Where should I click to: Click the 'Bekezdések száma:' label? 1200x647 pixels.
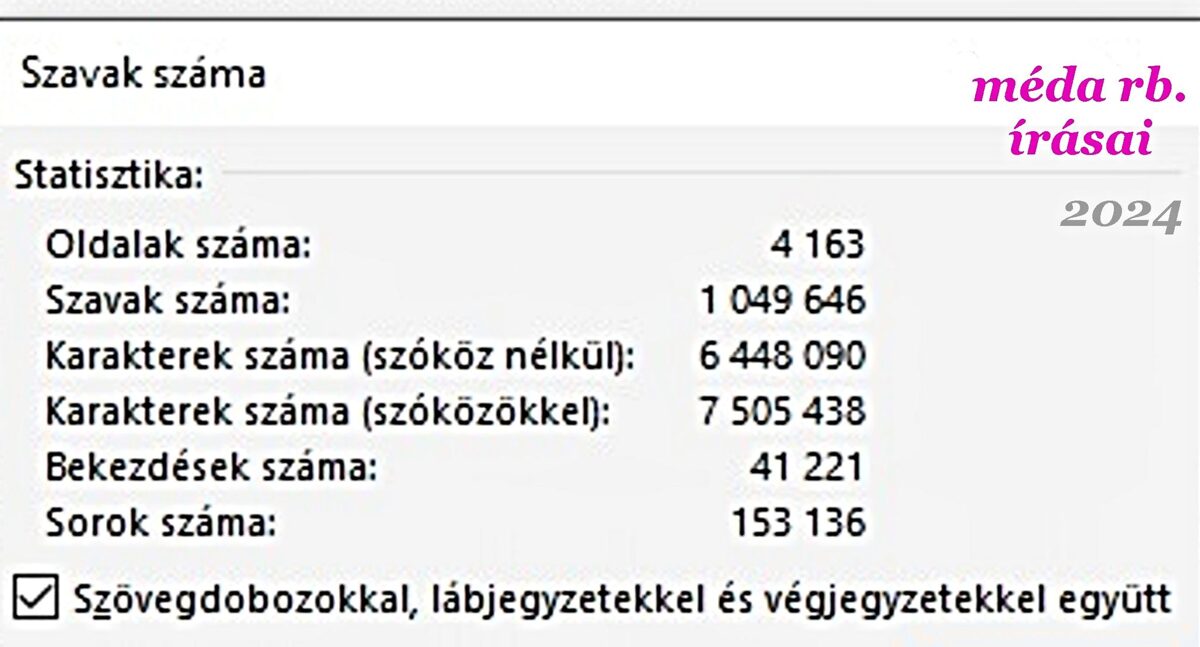click(211, 467)
